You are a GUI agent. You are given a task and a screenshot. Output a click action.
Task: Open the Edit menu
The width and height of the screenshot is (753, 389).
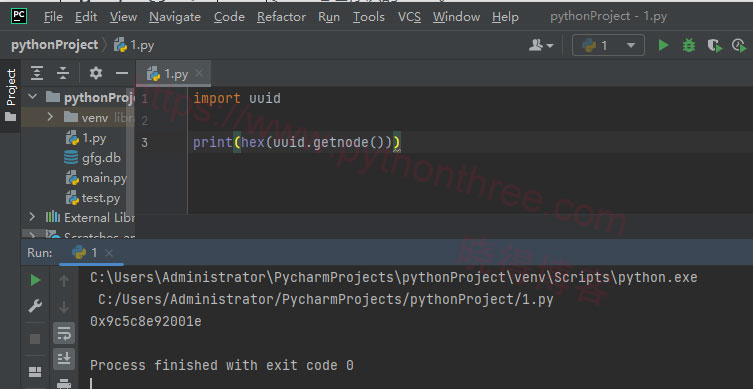coord(86,17)
